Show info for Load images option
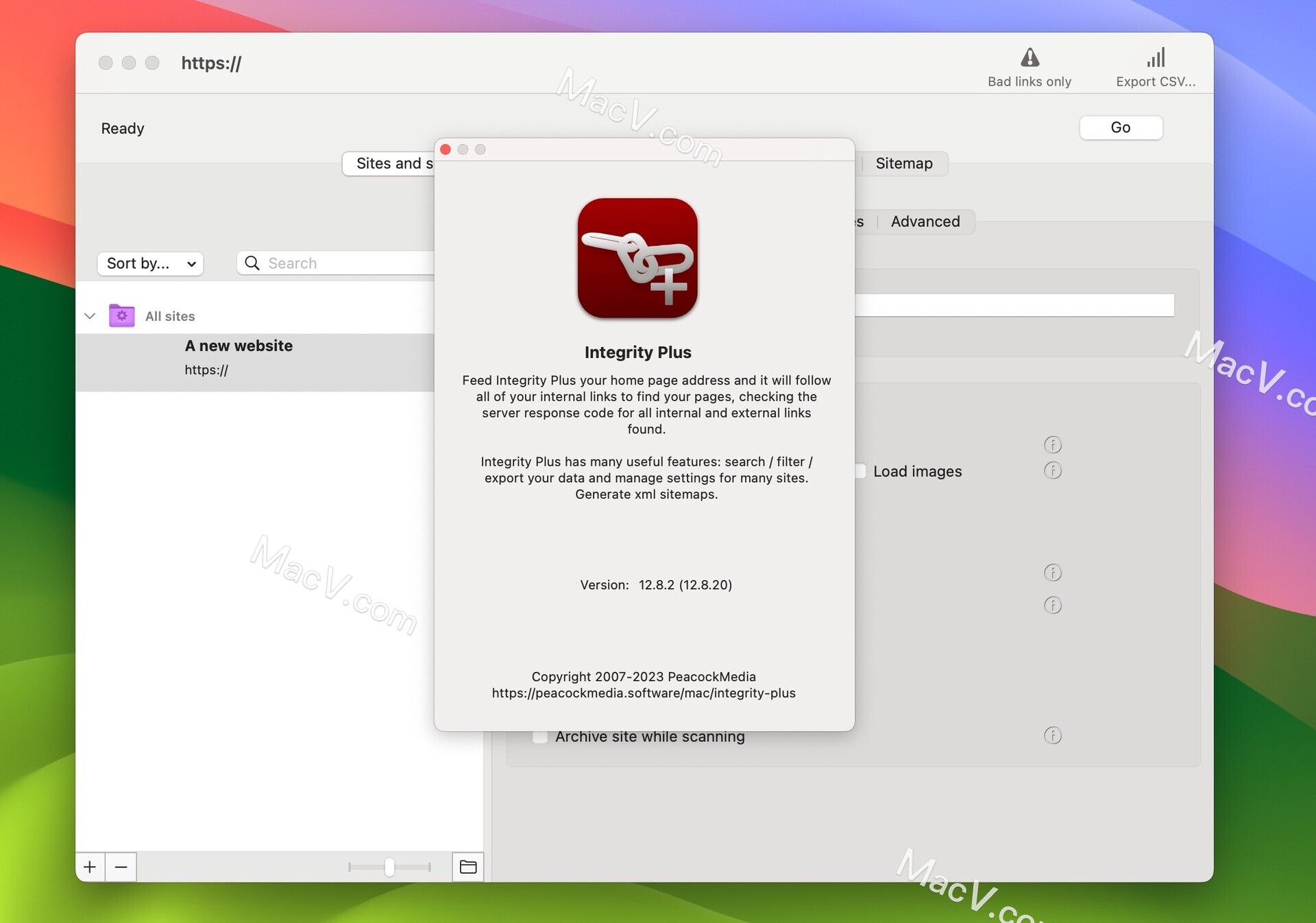The image size is (1316, 923). tap(1053, 470)
